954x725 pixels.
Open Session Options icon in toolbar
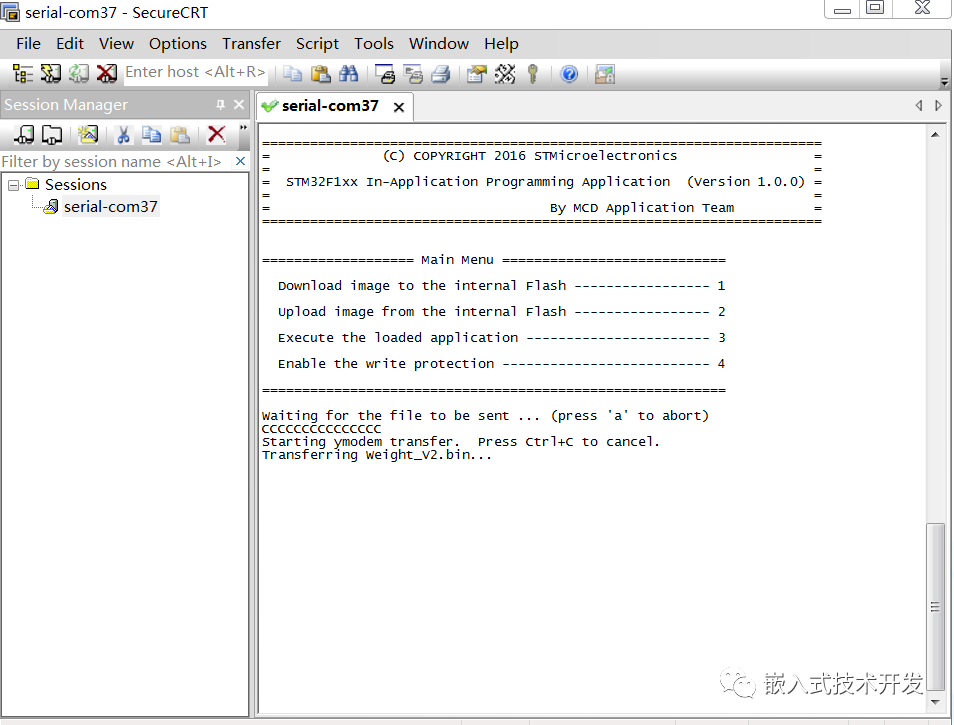pyautogui.click(x=477, y=74)
